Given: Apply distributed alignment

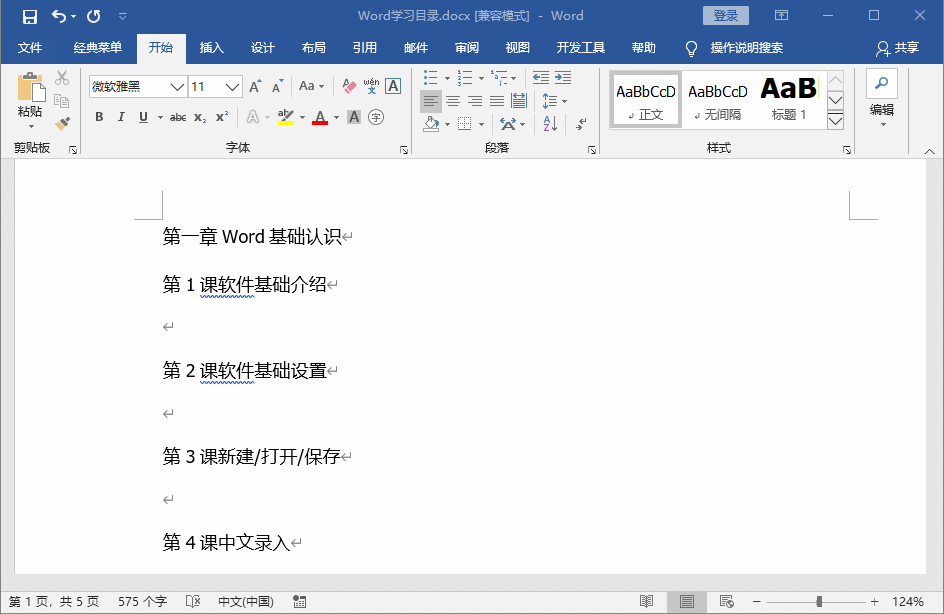Looking at the screenshot, I should point(519,101).
